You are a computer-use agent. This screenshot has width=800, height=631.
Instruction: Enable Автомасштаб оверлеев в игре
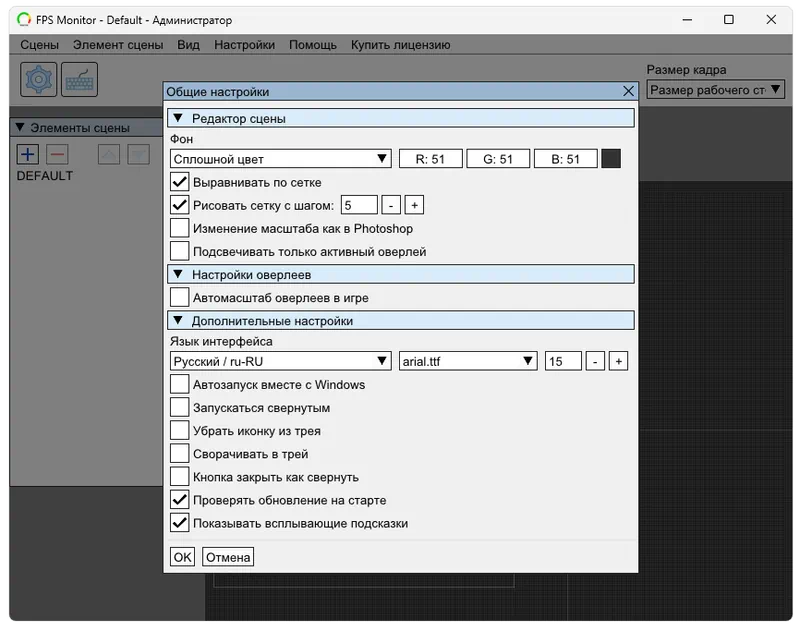coord(180,297)
